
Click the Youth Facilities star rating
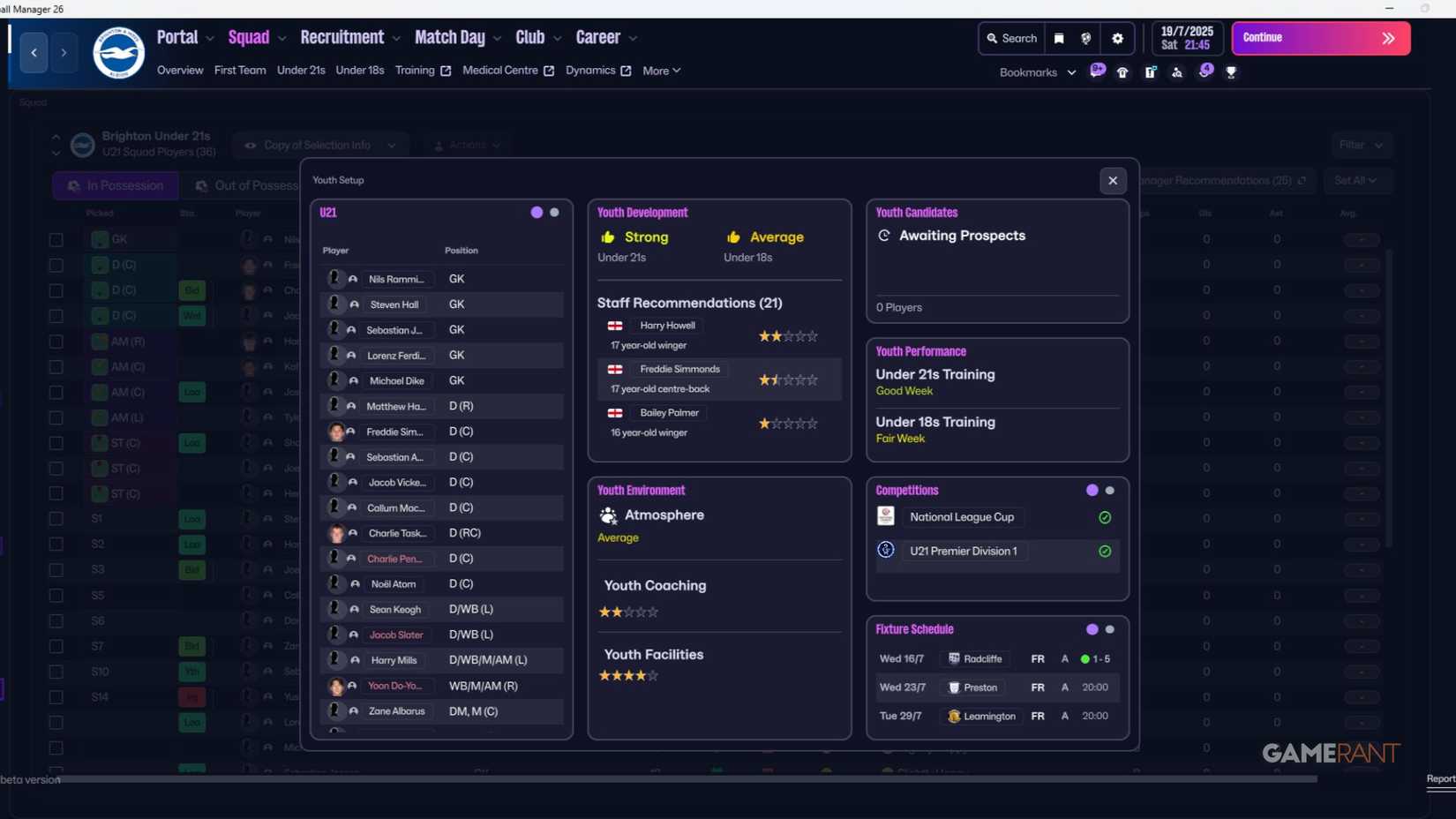pos(628,676)
